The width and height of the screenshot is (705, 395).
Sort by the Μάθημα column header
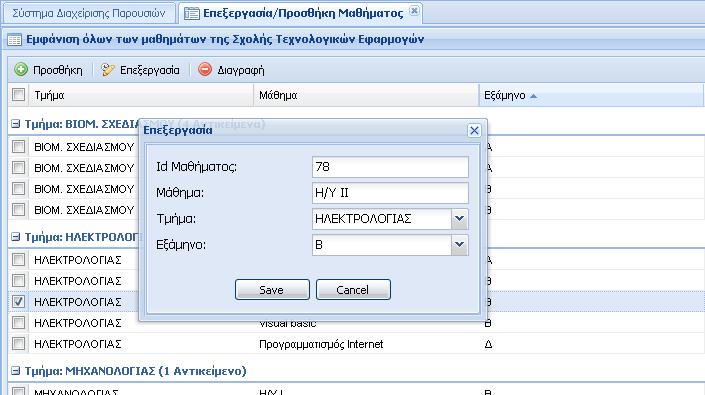[366, 95]
